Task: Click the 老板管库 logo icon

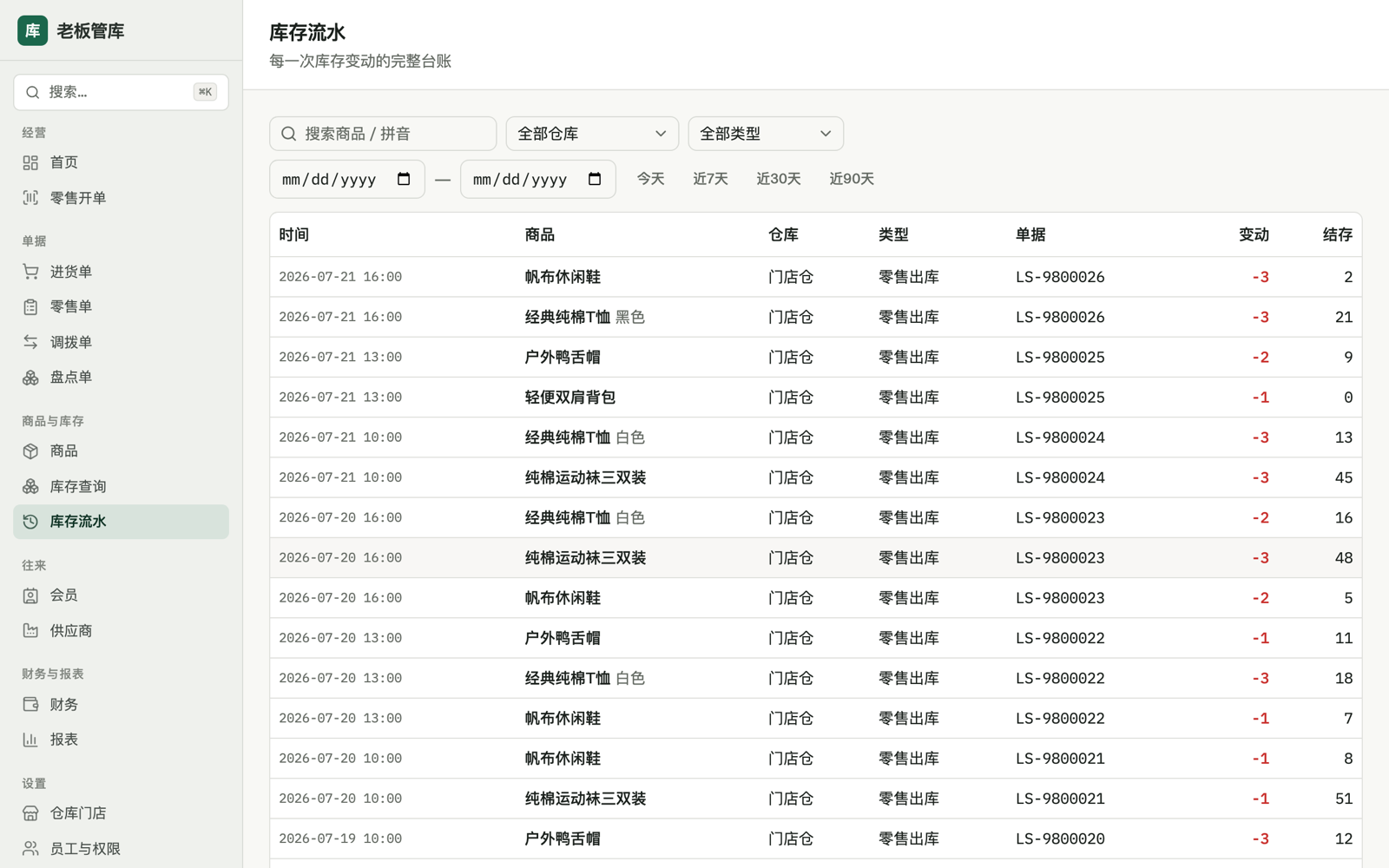Action: point(33,30)
